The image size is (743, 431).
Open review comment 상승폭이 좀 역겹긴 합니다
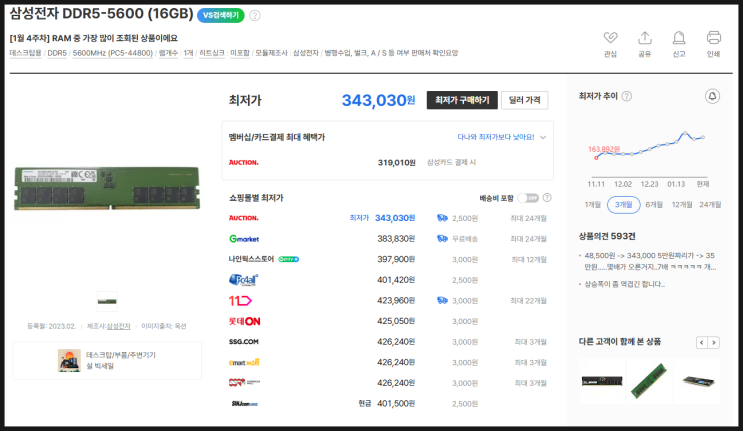coord(625,284)
